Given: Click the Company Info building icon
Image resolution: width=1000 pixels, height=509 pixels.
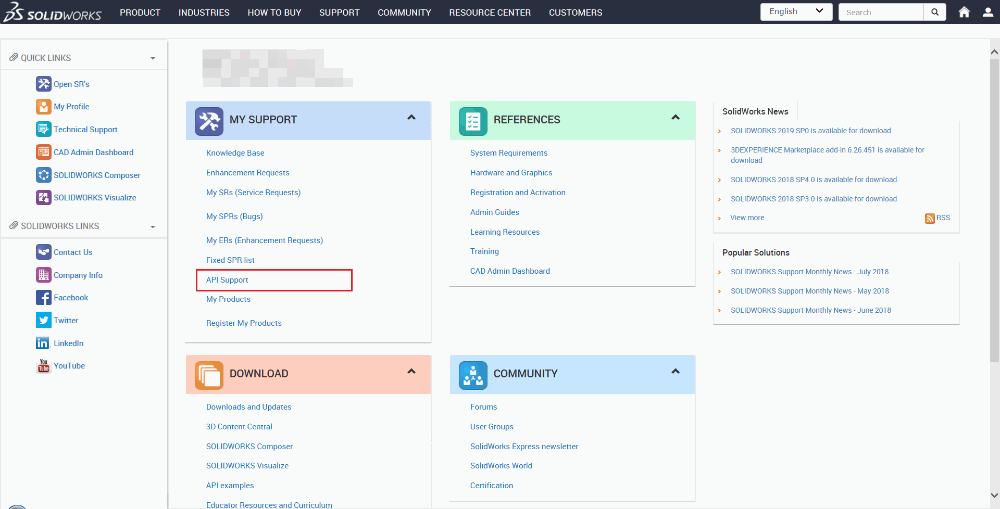Looking at the screenshot, I should pyautogui.click(x=43, y=275).
